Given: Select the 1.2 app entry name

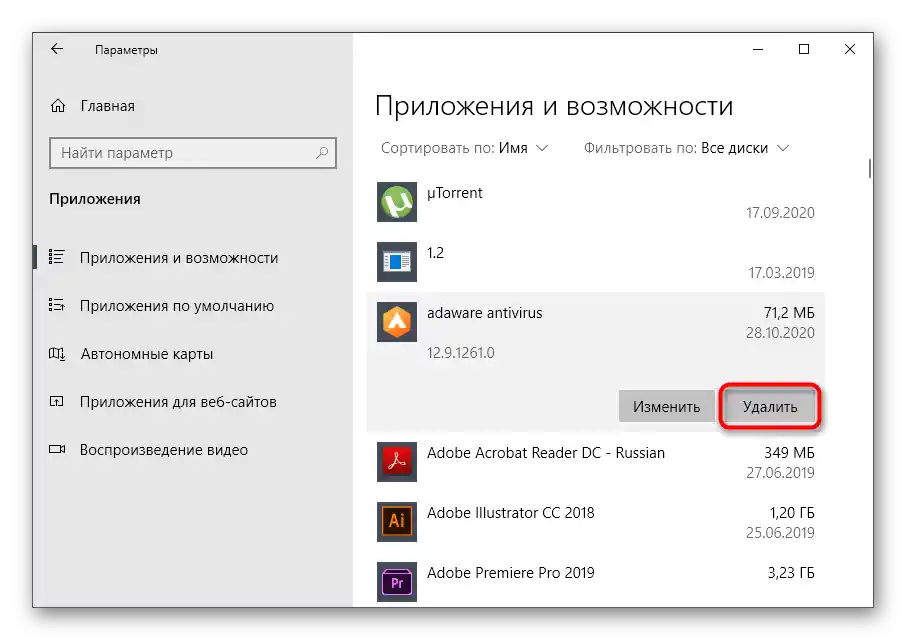Looking at the screenshot, I should (435, 252).
